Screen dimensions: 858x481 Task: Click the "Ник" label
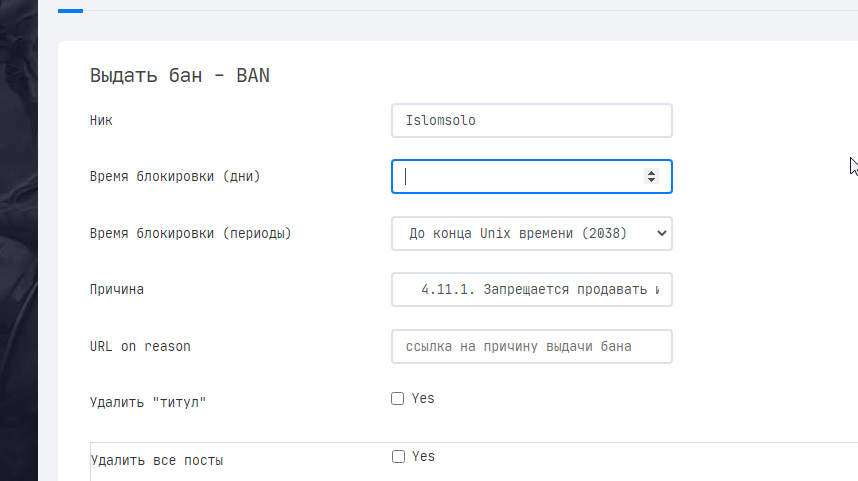101,120
